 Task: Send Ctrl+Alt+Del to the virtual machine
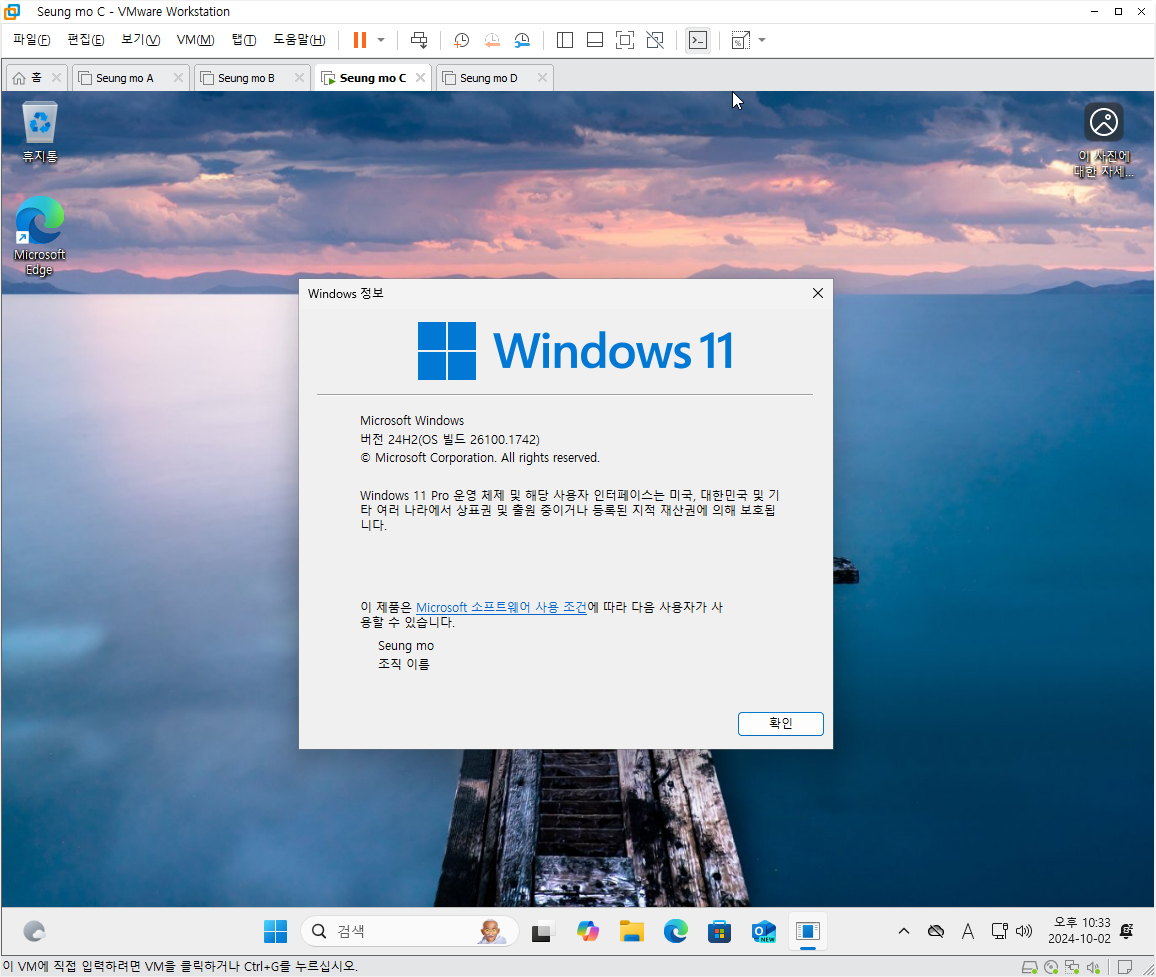pyautogui.click(x=419, y=40)
